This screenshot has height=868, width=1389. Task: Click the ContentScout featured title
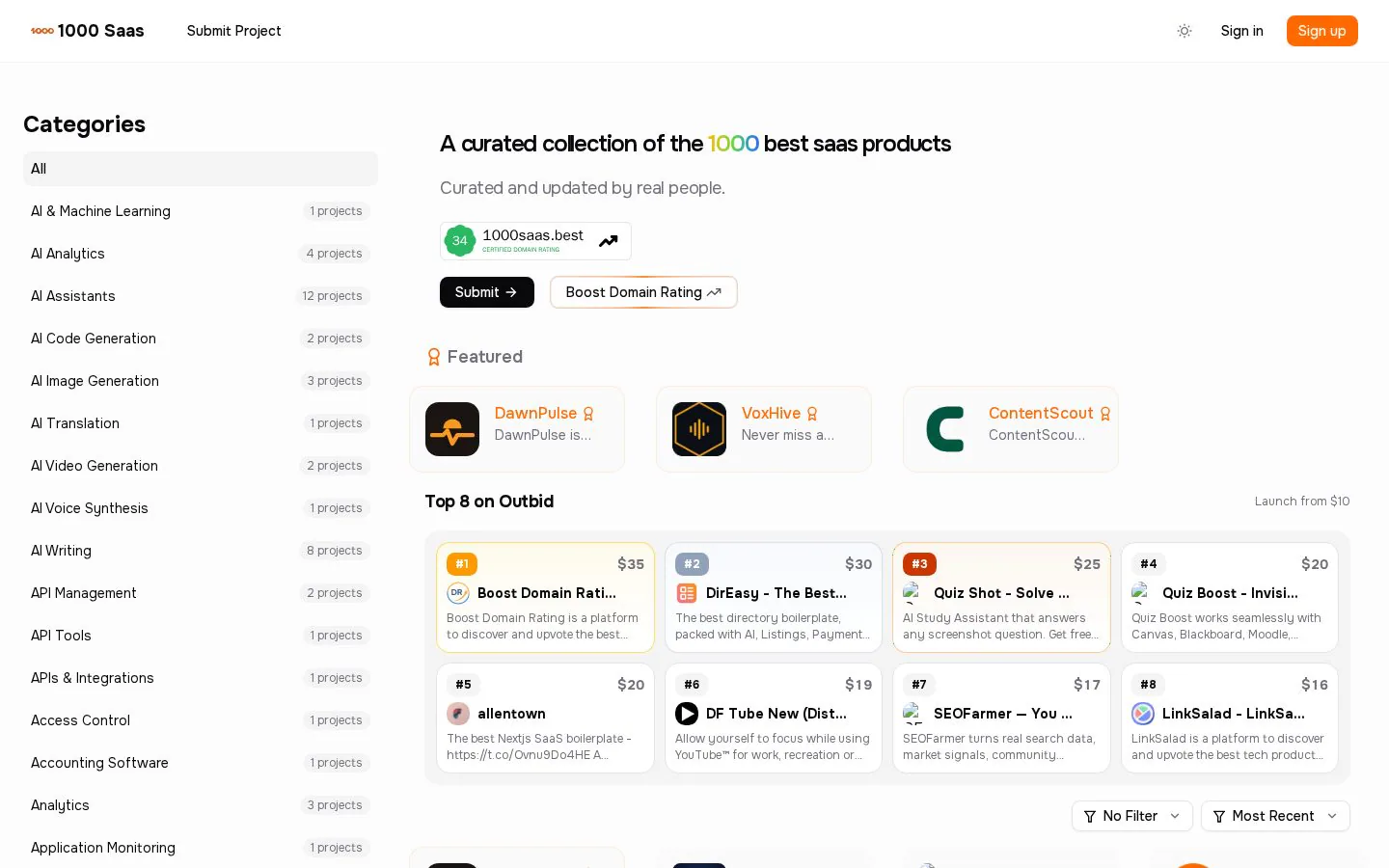click(x=1041, y=413)
